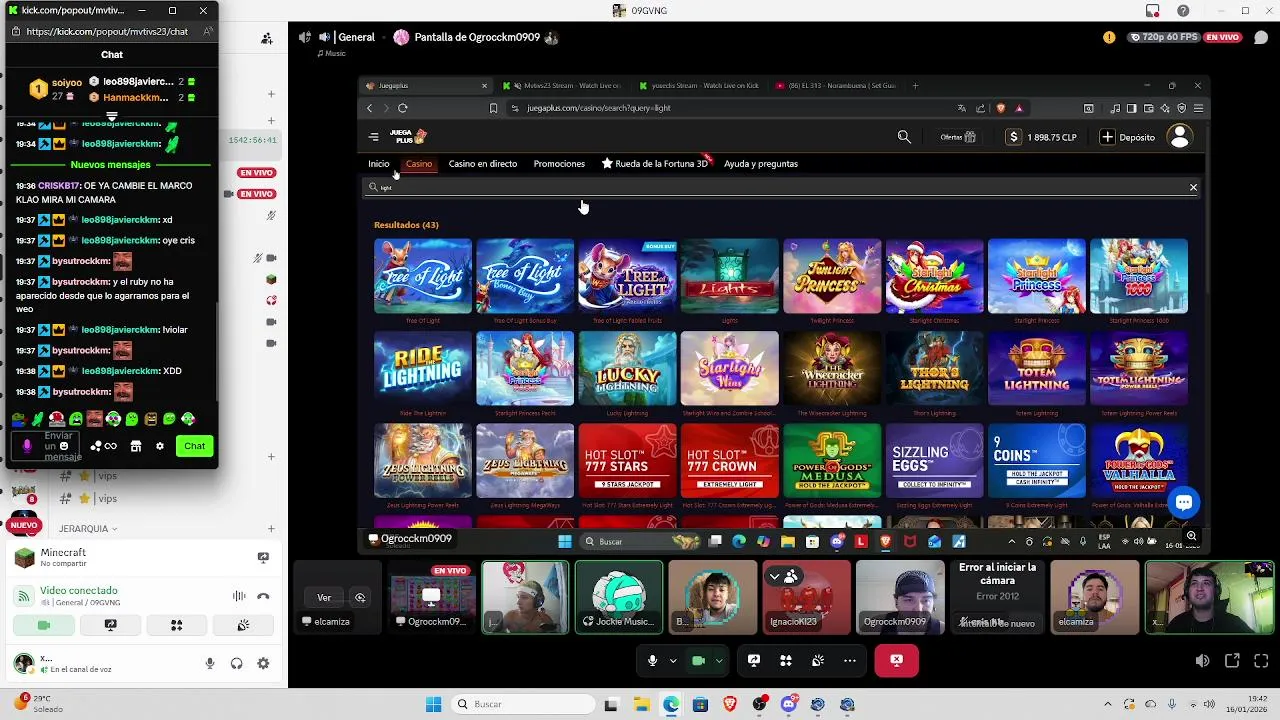This screenshot has height=720, width=1280.
Task: Open File Explorer from the taskbar
Action: (x=641, y=704)
